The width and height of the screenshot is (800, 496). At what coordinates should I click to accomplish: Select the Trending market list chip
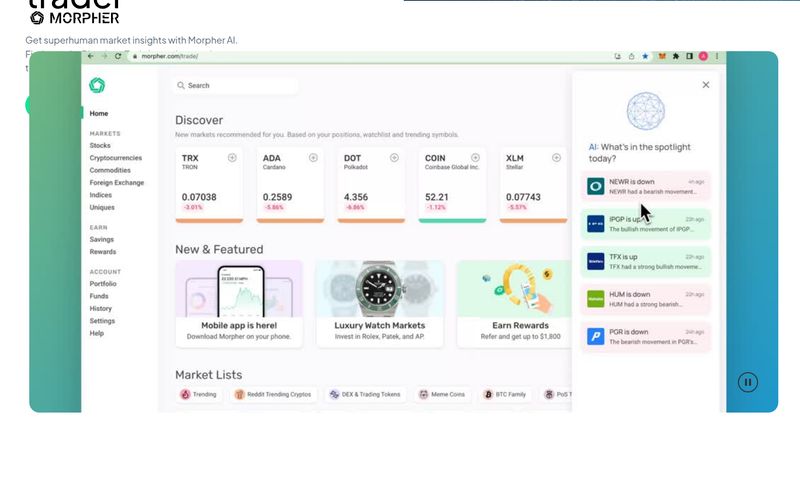click(199, 394)
